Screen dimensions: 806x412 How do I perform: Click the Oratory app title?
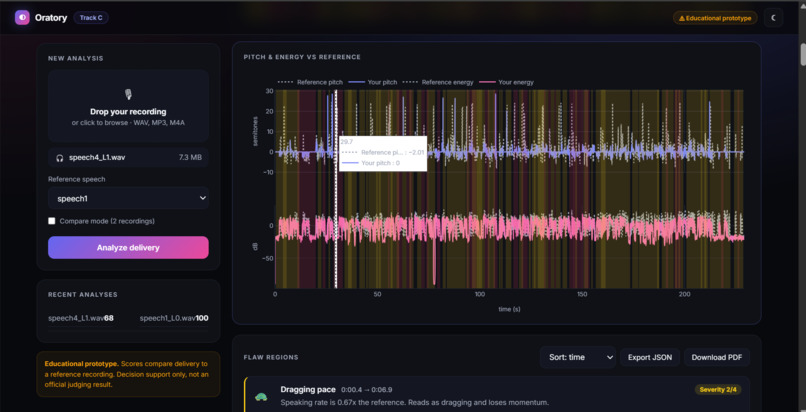[51, 18]
